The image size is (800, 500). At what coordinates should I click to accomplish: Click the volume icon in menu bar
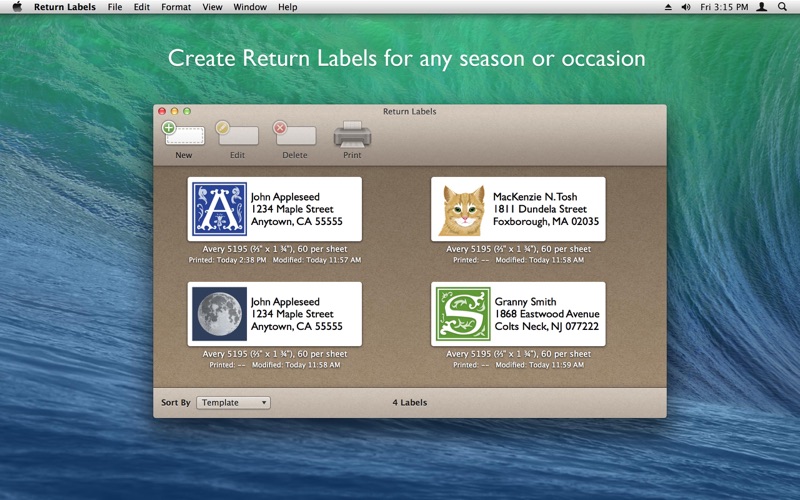686,7
